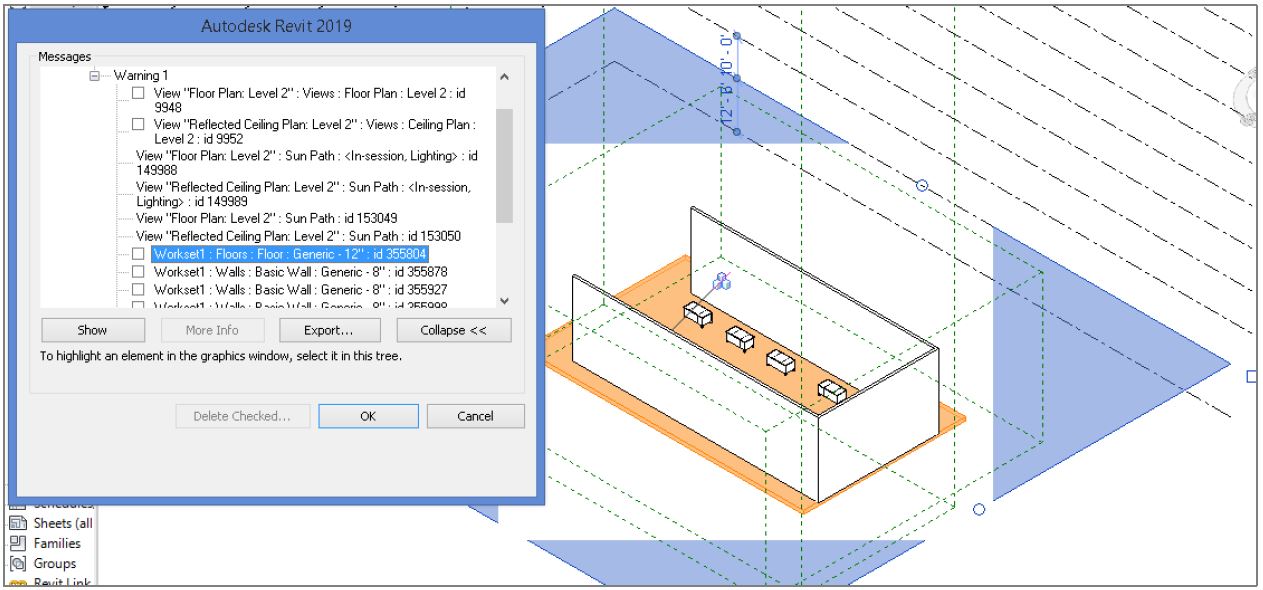Screen dimensions: 1263x590
Task: Check the Floor Plan Level 2 id 9948 box
Action: (138, 93)
